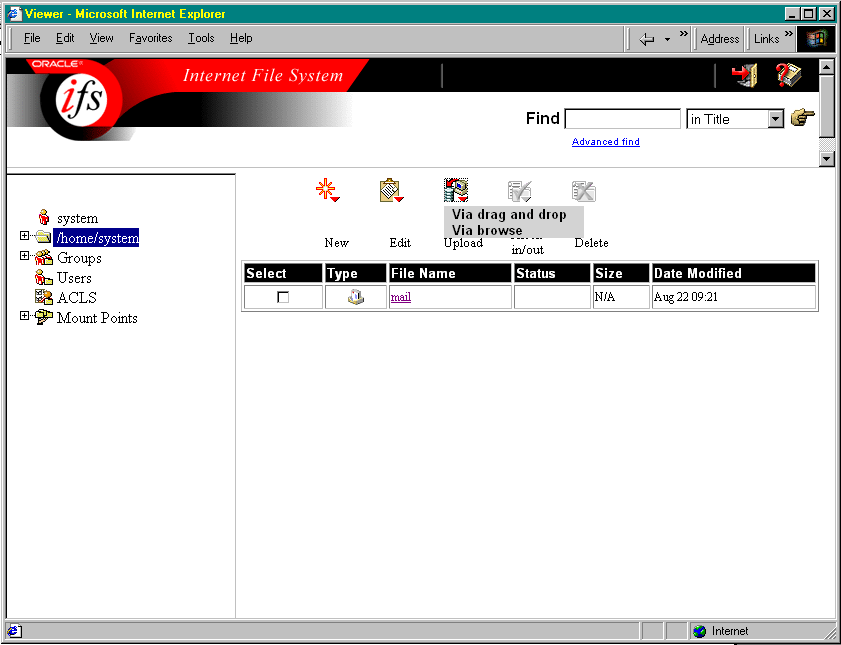Viewport: 841px width, 645px height.
Task: Click the header frame scroll down arrow
Action: pos(827,159)
